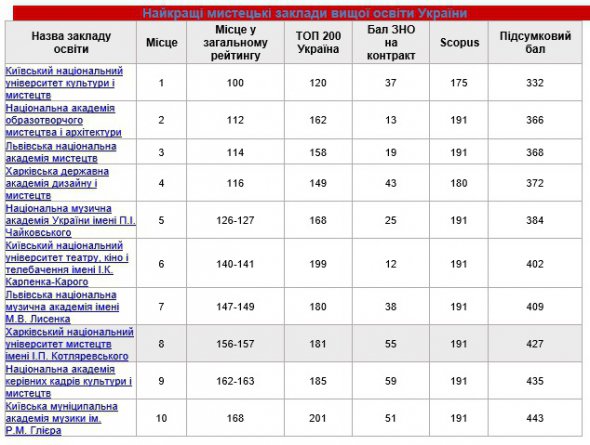Select the final score cell '332'
The height and width of the screenshot is (445, 590).
pyautogui.click(x=535, y=83)
